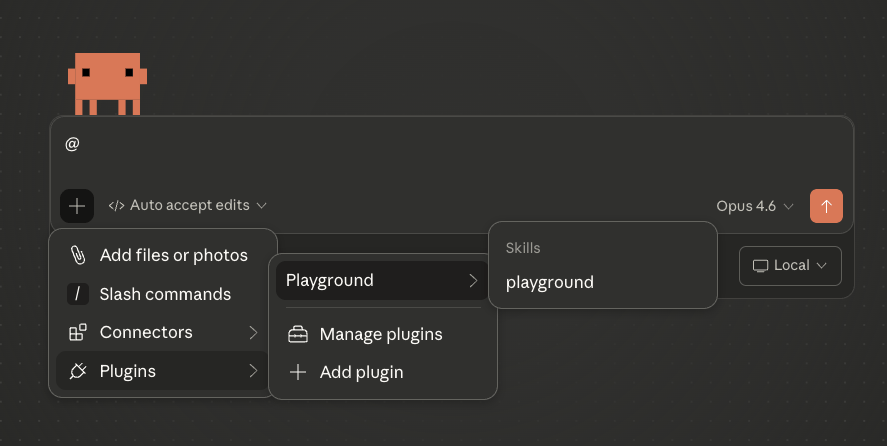Click the code brackets icon before Auto accept edits

point(116,206)
